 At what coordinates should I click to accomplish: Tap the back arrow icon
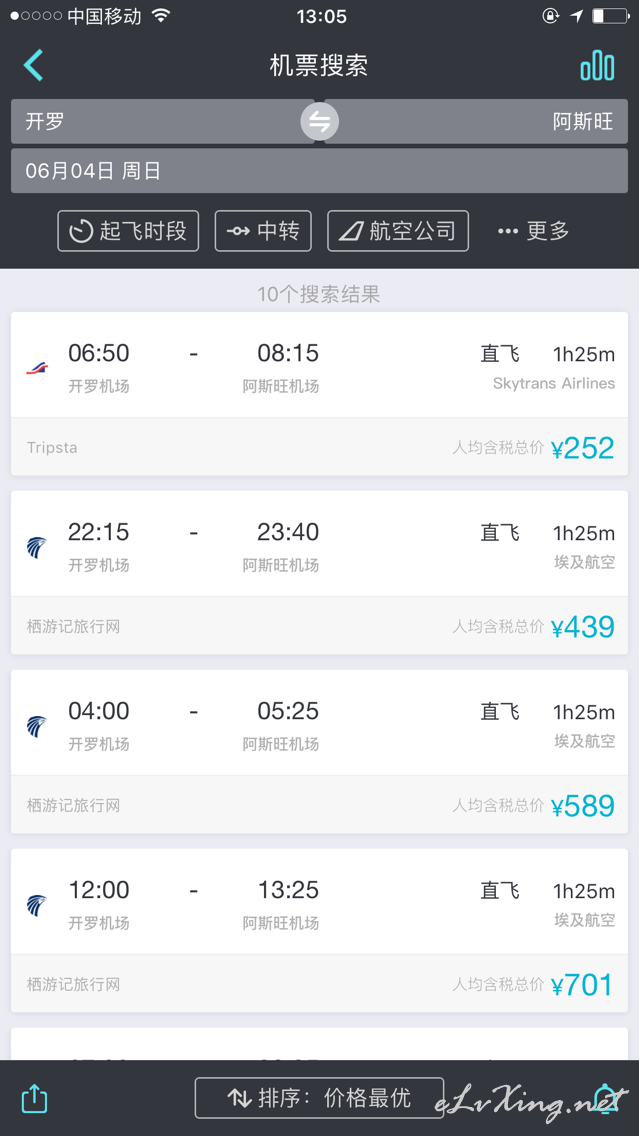point(34,65)
